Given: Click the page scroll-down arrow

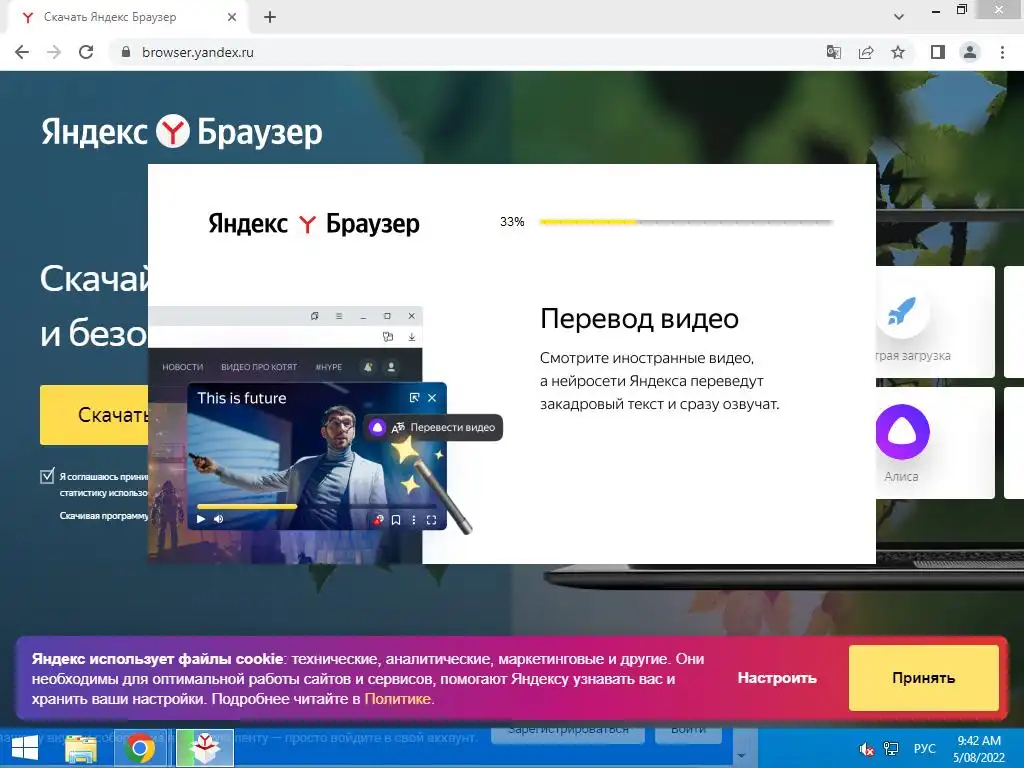Looking at the screenshot, I should coord(741,756).
